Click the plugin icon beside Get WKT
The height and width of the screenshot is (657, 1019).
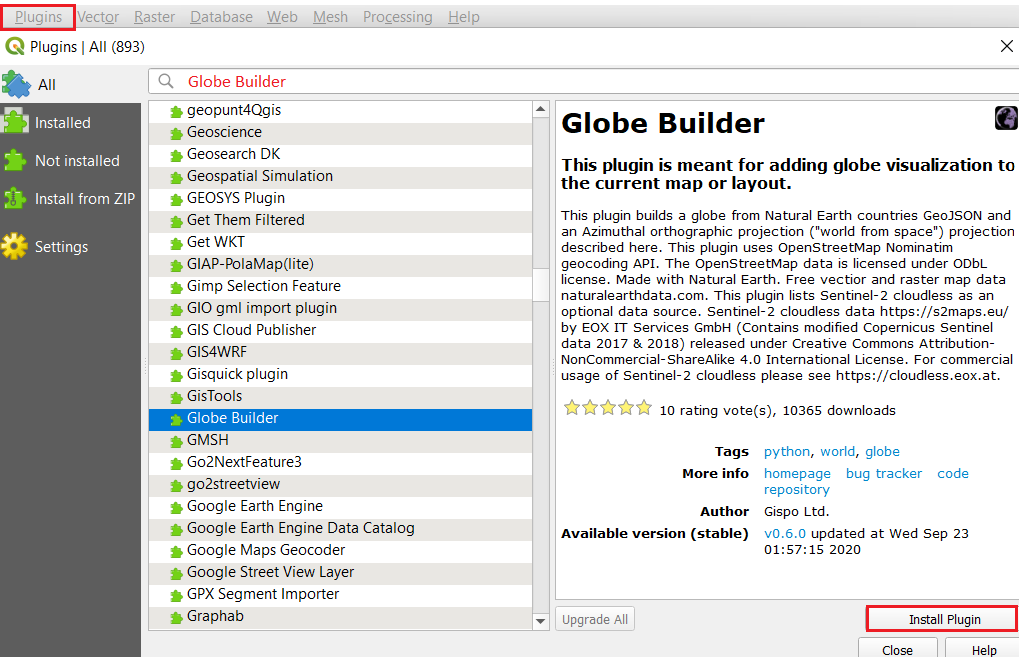point(175,244)
